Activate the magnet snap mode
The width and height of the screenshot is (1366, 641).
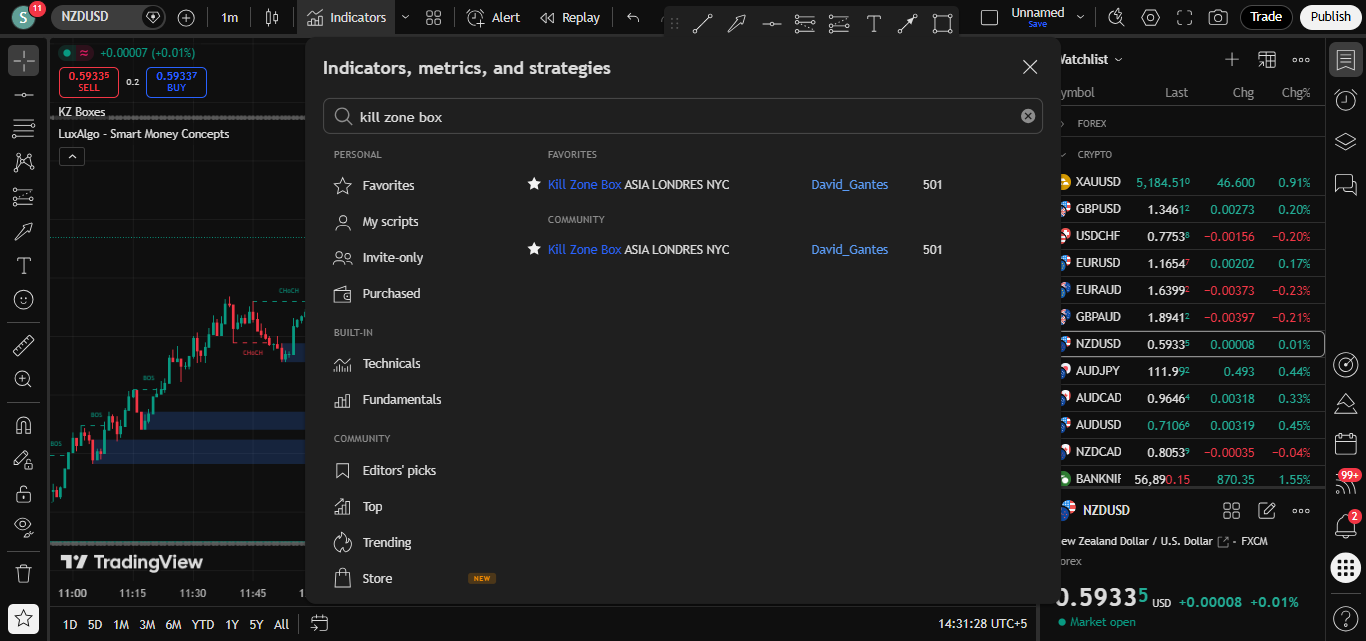click(x=24, y=425)
